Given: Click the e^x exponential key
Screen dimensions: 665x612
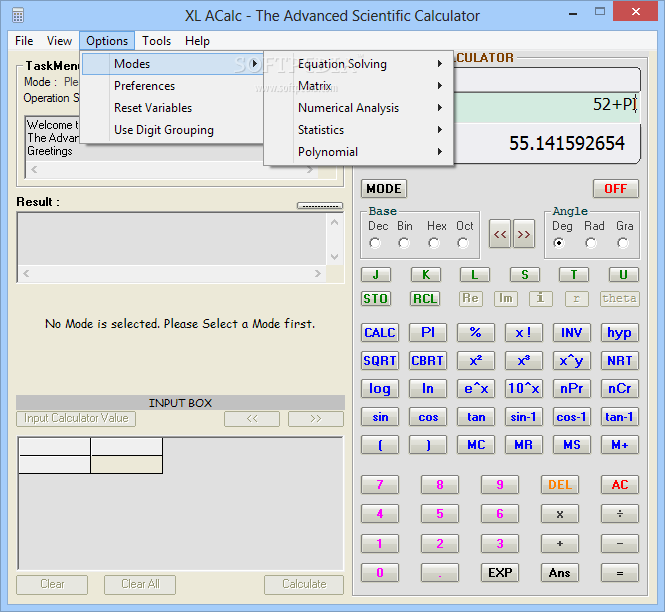Looking at the screenshot, I should tap(475, 388).
